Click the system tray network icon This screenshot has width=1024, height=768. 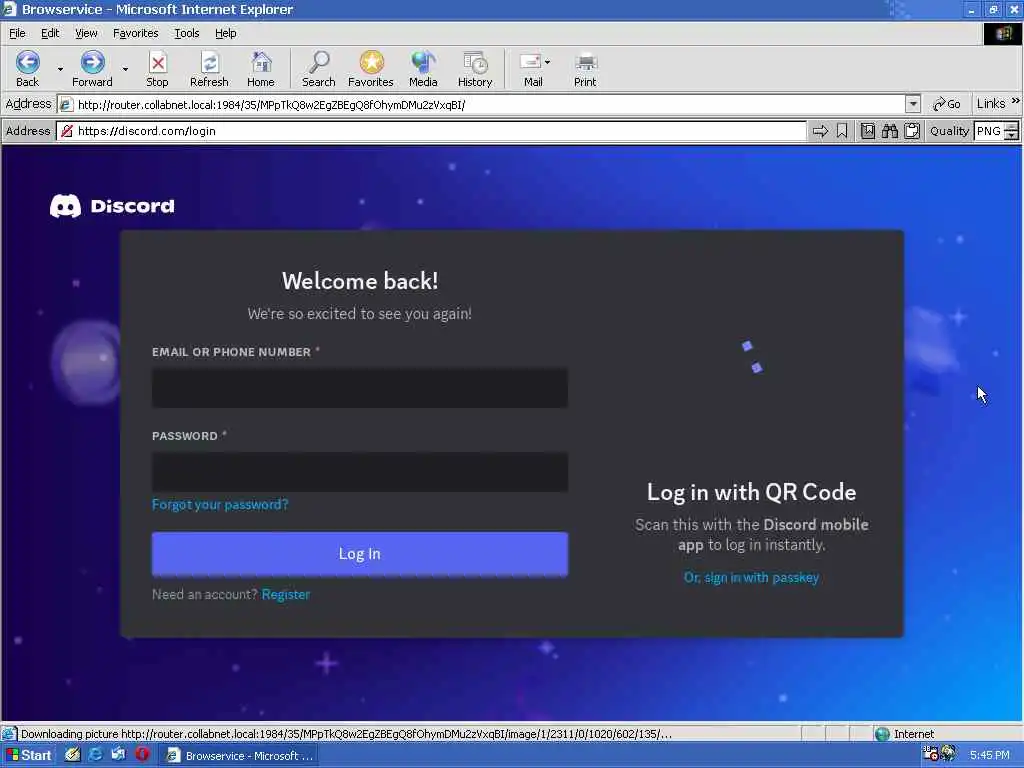[949, 754]
